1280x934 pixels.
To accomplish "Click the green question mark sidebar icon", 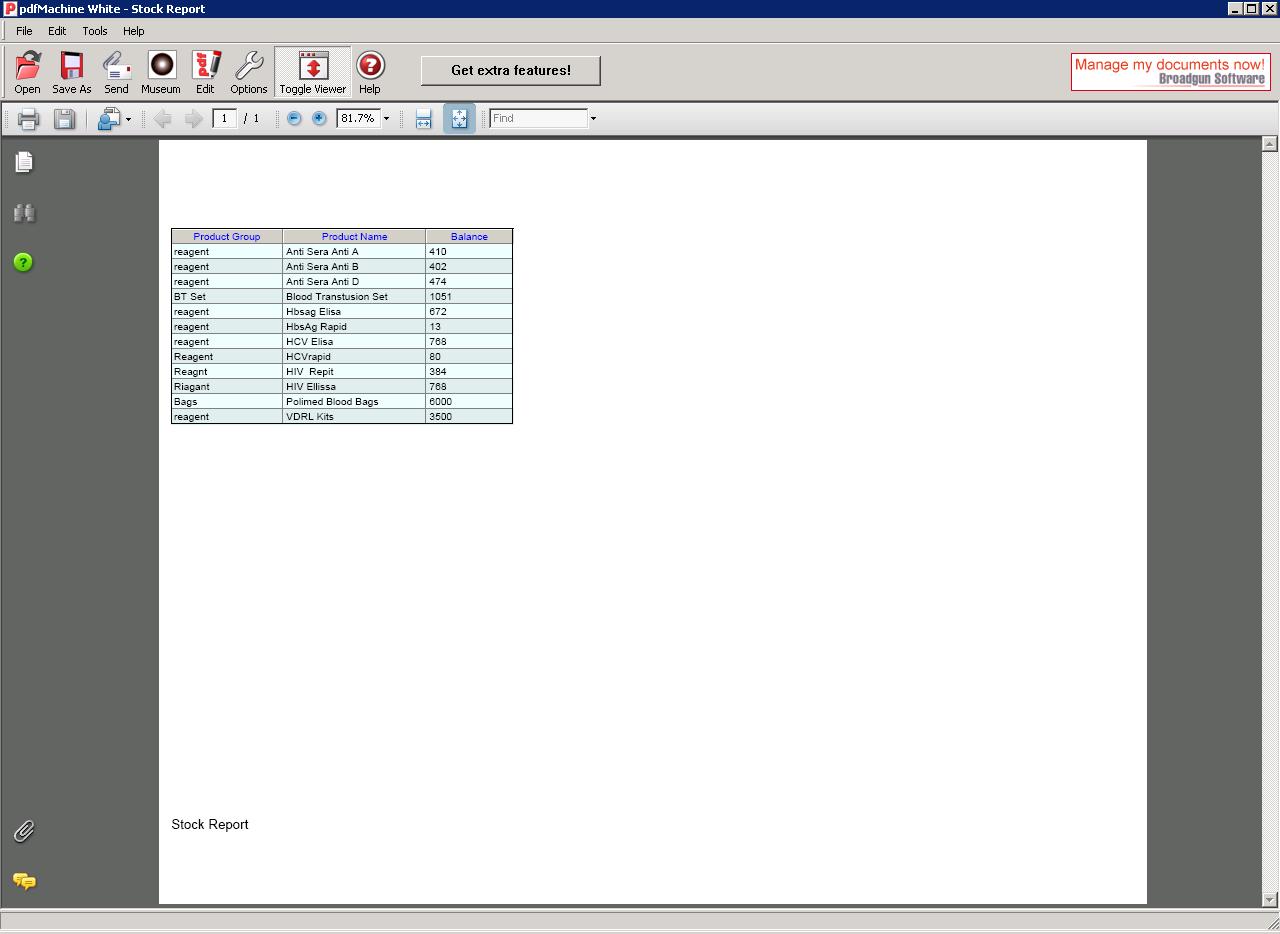I will click(23, 262).
